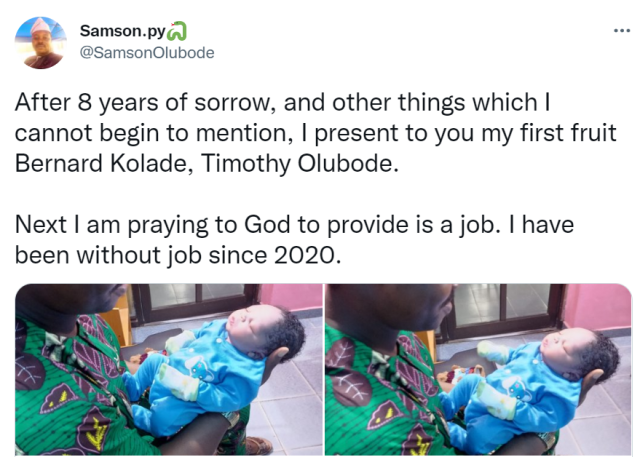640x457 pixels.
Task: Click the white mitten in the left photo
Action: point(178,381)
